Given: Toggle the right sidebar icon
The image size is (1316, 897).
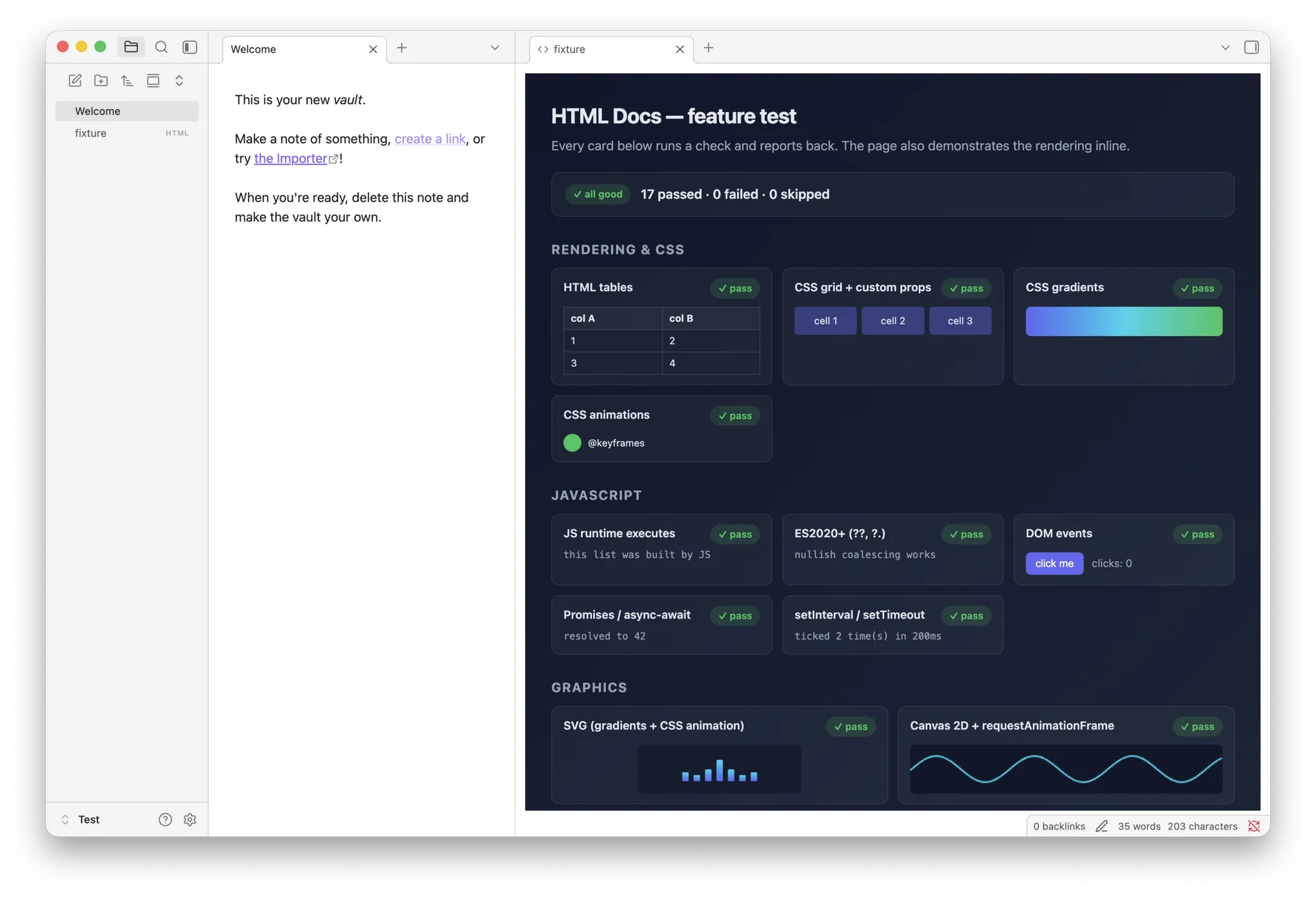Looking at the screenshot, I should pos(1251,48).
